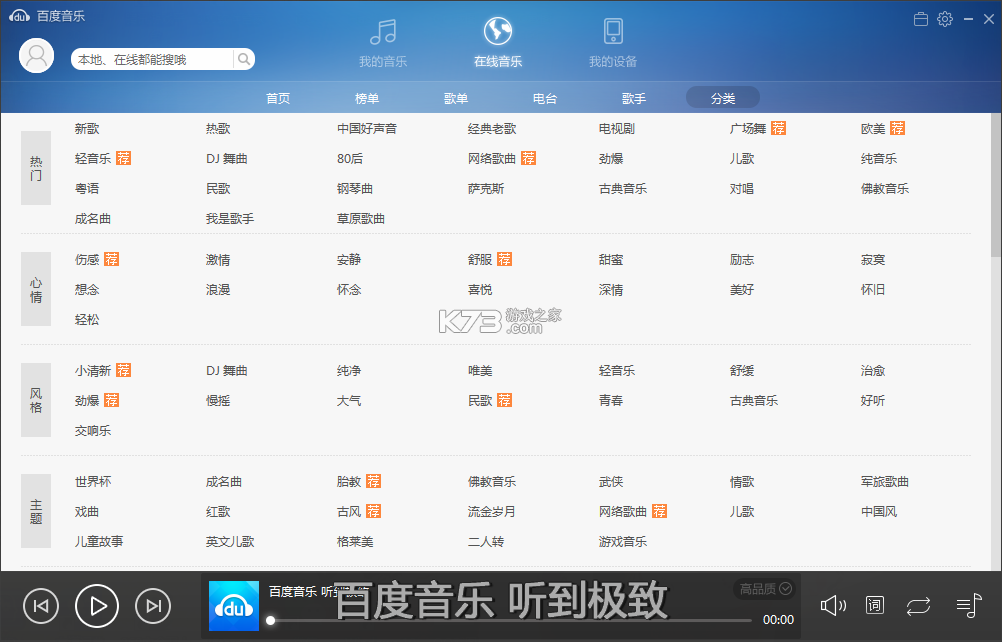
Task: Select 怀旧 mood
Action: [873, 289]
